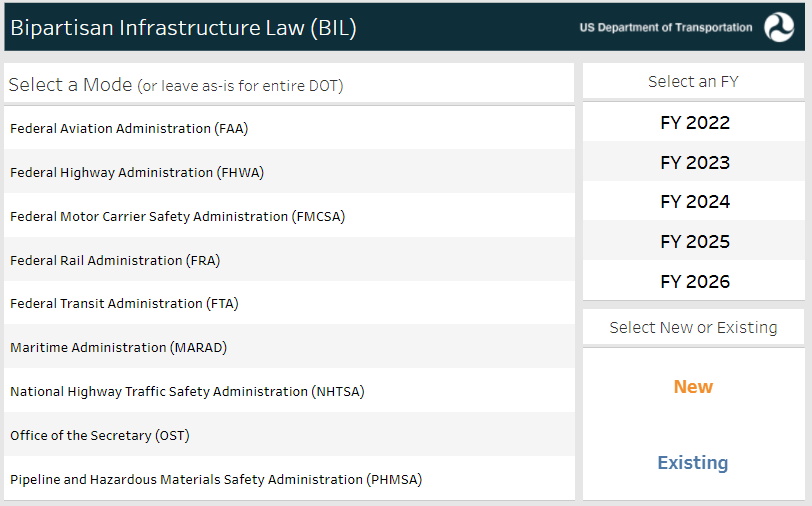812x506 pixels.
Task: Click the US Department of Transportation text
Action: coord(665,28)
